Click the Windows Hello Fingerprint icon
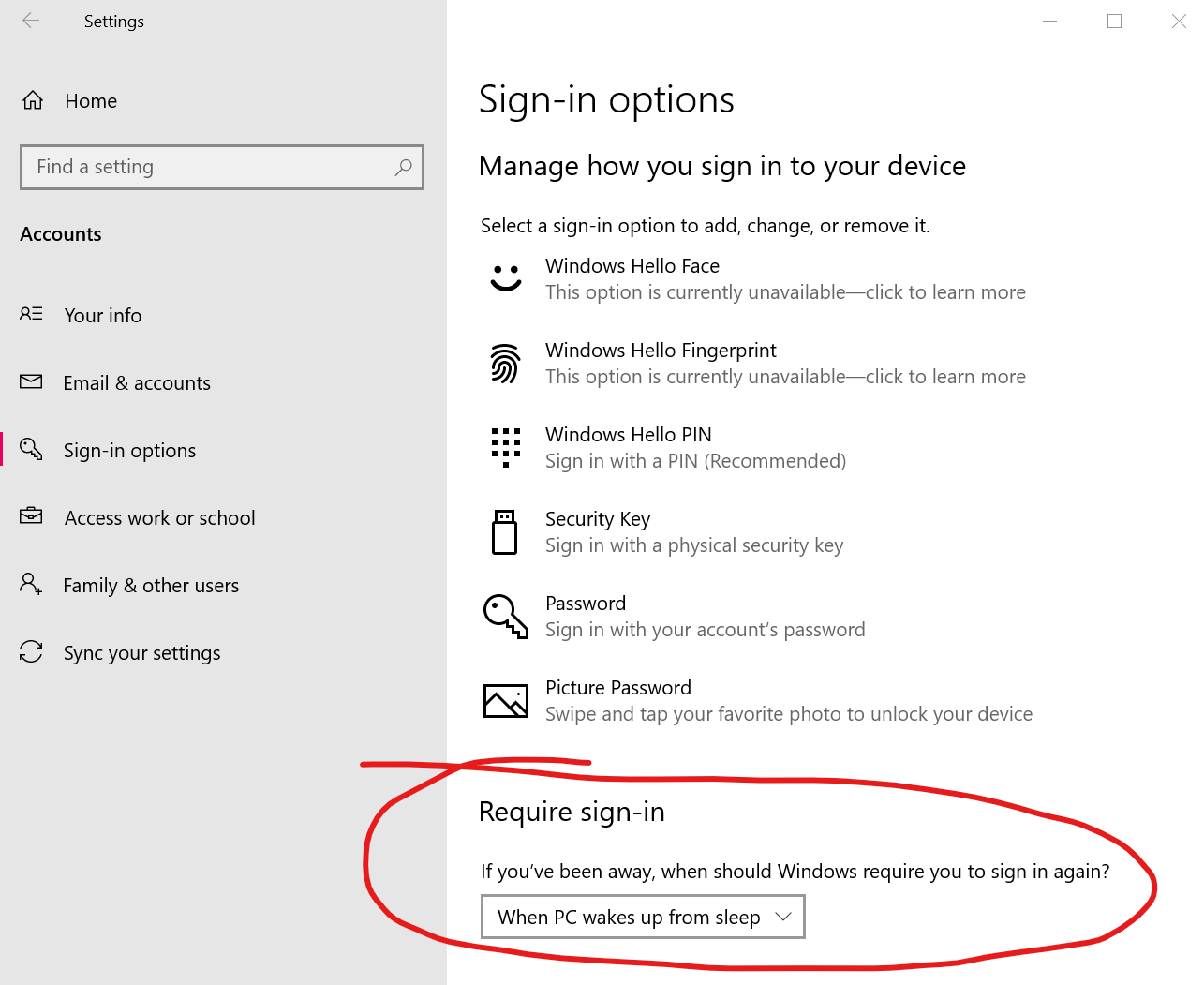Image resolution: width=1204 pixels, height=985 pixels. pyautogui.click(x=506, y=363)
